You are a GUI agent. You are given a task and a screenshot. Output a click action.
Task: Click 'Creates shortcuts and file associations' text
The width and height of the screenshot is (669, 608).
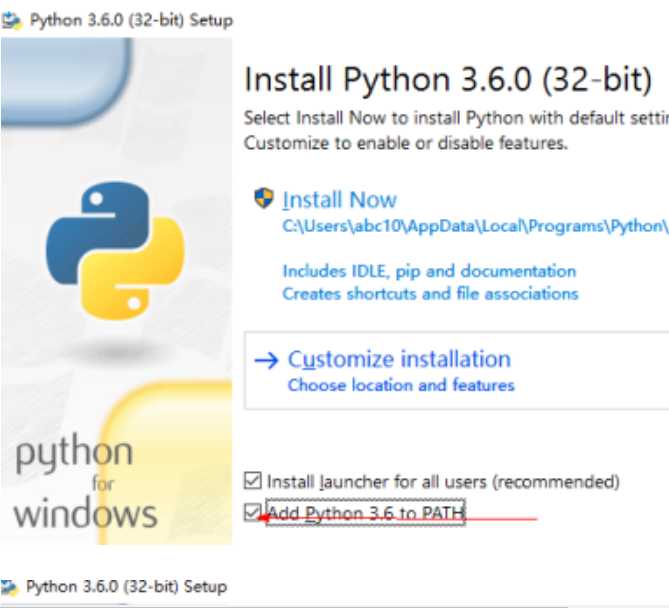pos(430,294)
